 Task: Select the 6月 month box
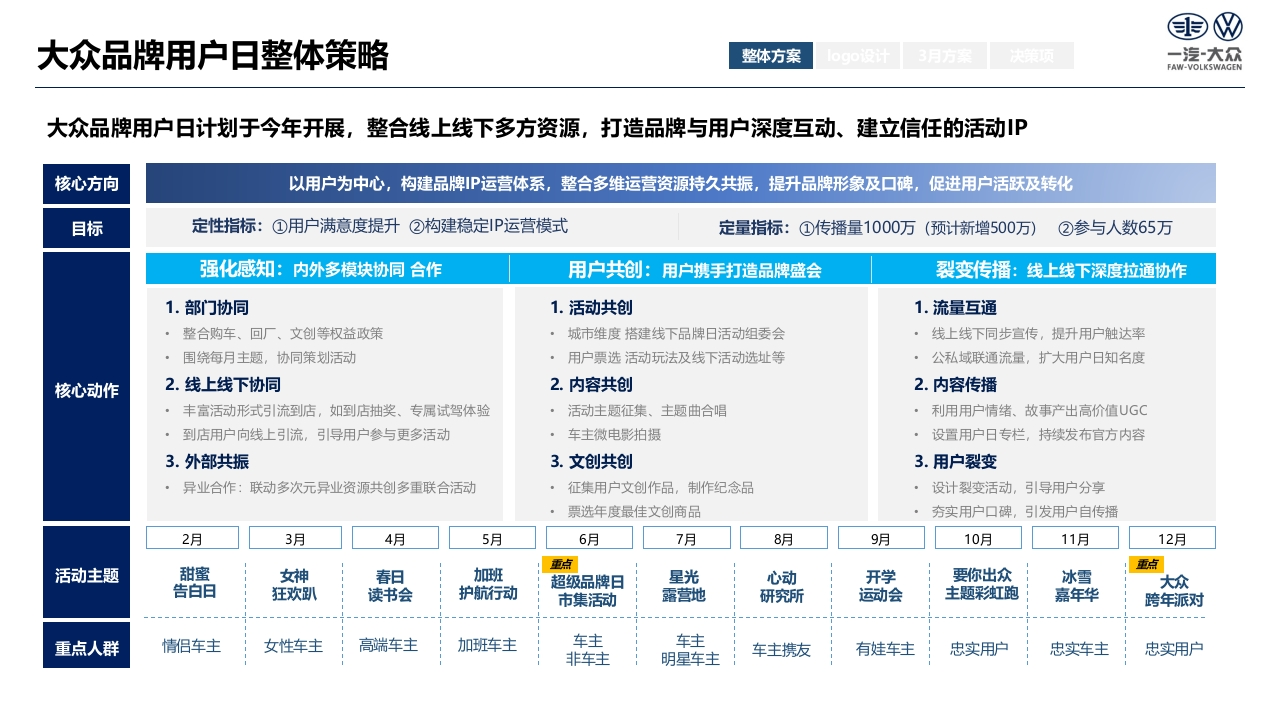pos(590,538)
